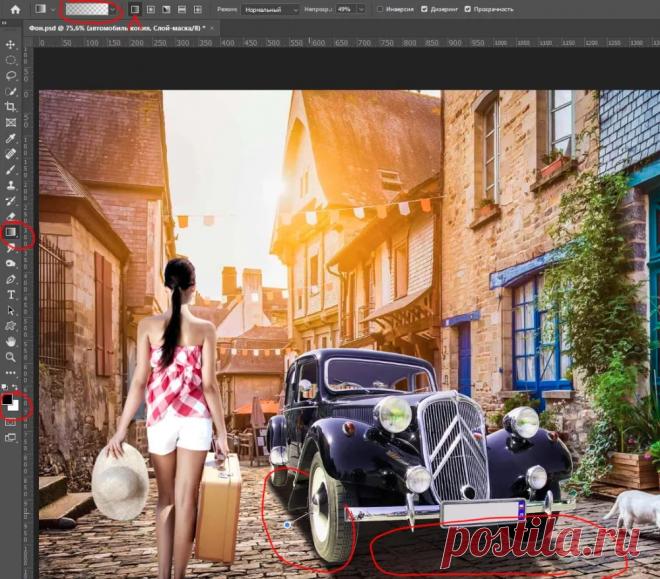Image resolution: width=660 pixels, height=579 pixels.
Task: Enable the Инверсия checkbox
Action: [381, 9]
